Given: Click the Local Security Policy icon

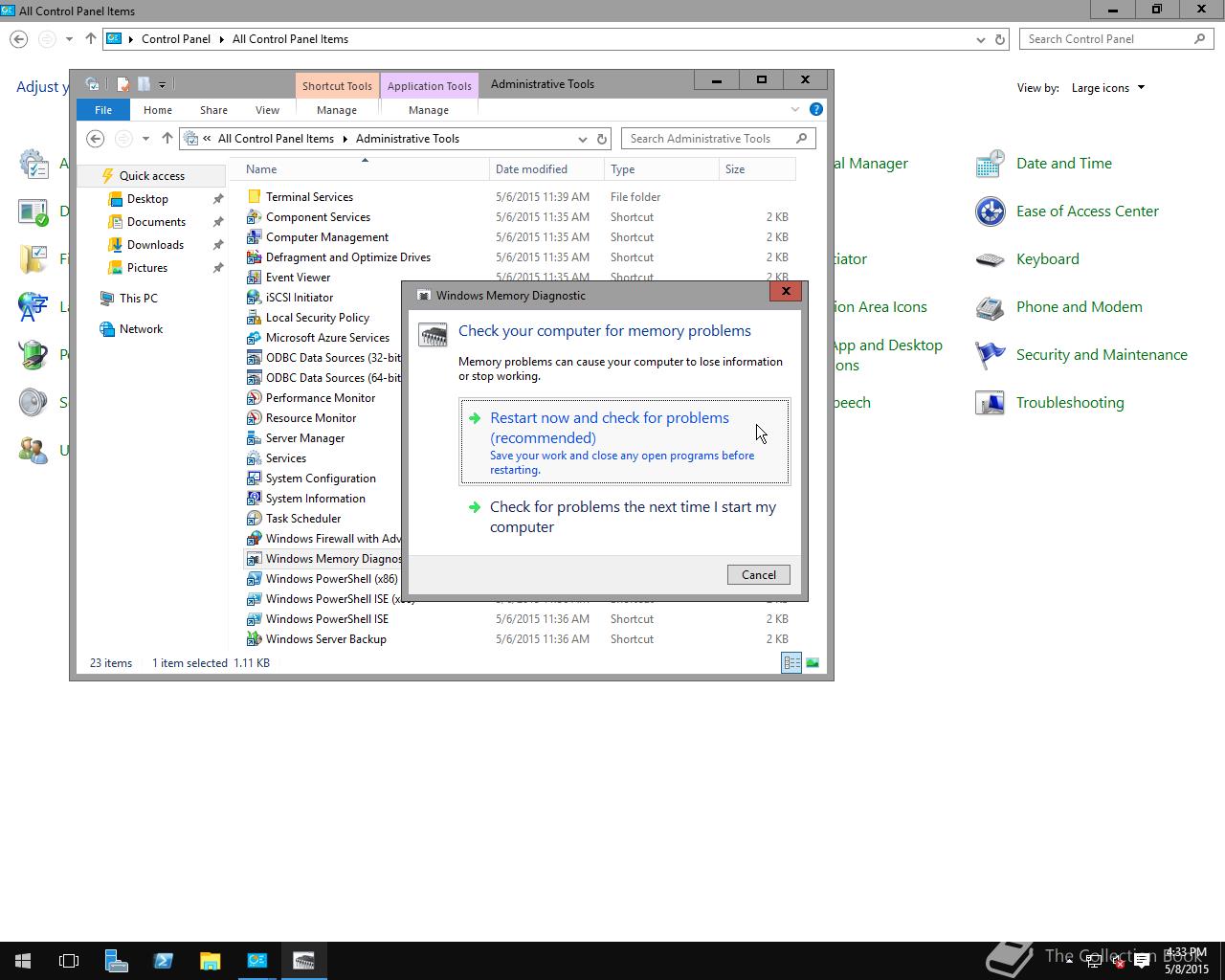Looking at the screenshot, I should (x=254, y=317).
